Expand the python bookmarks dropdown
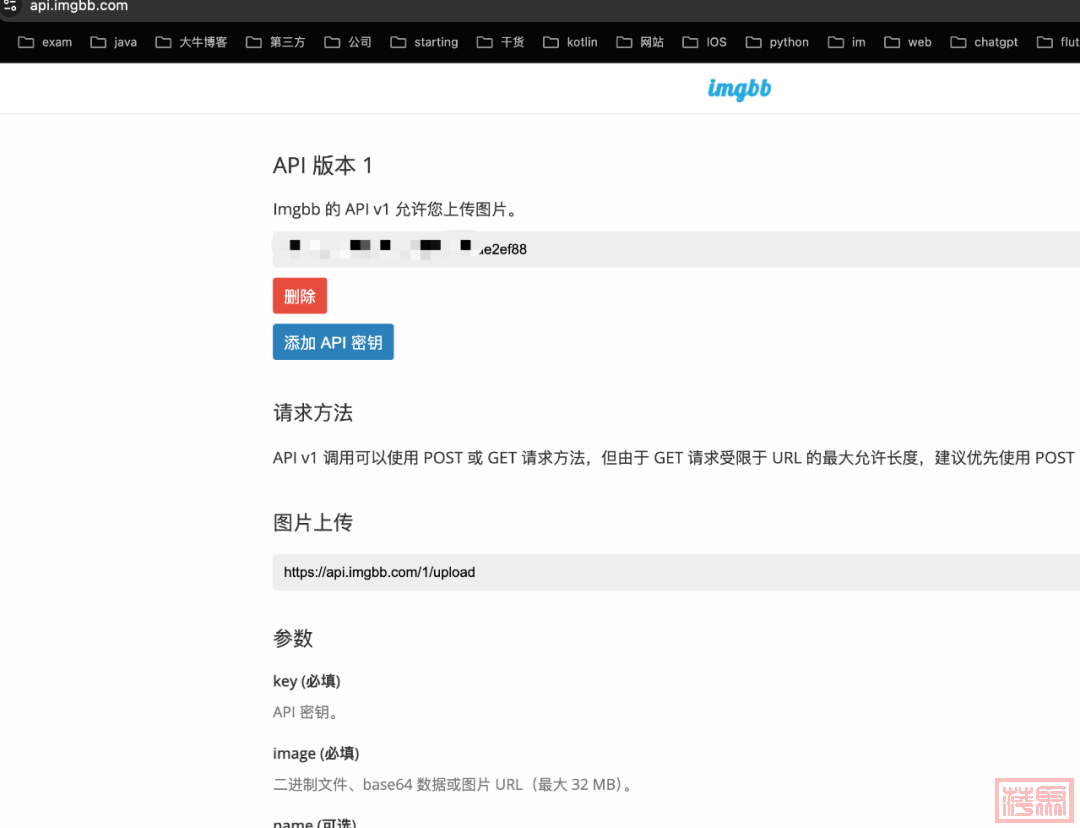This screenshot has height=828, width=1080. [x=777, y=42]
